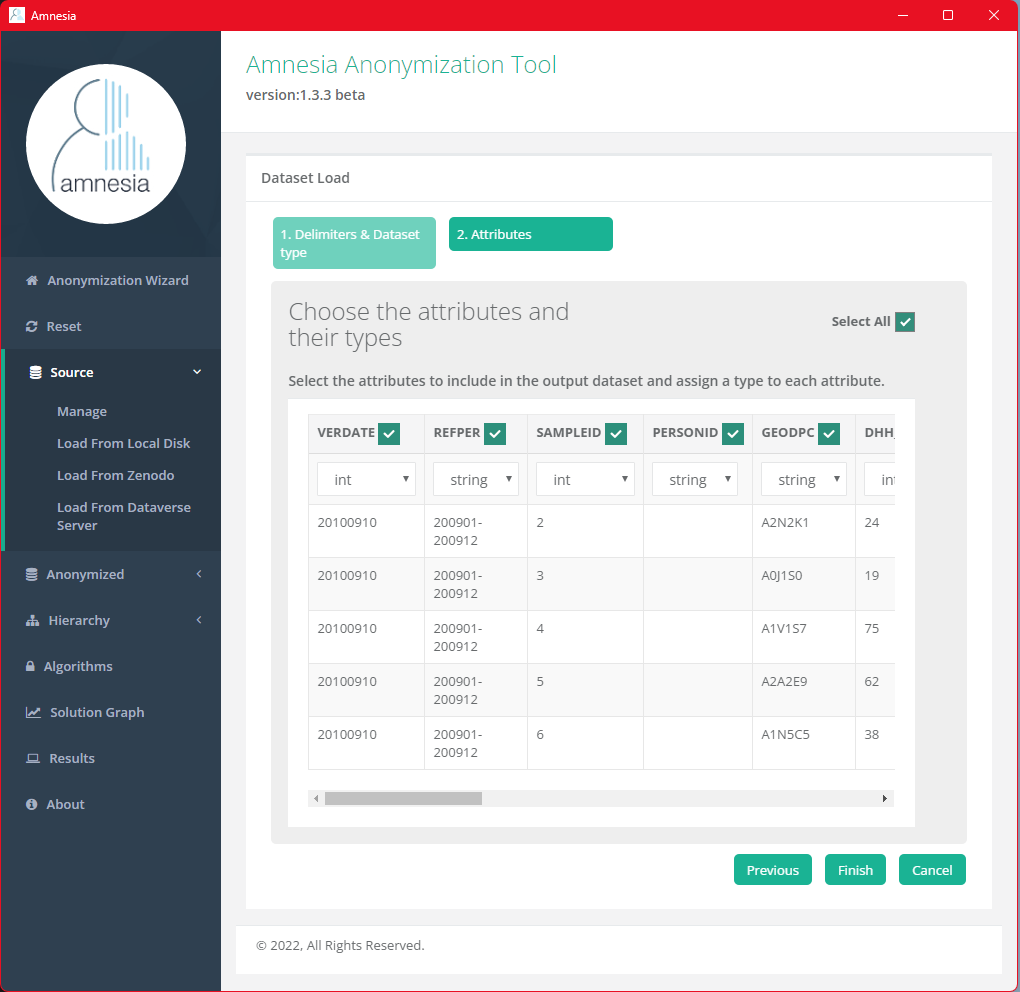Collapse the Source menu chevron
The width and height of the screenshot is (1020, 992).
click(197, 372)
